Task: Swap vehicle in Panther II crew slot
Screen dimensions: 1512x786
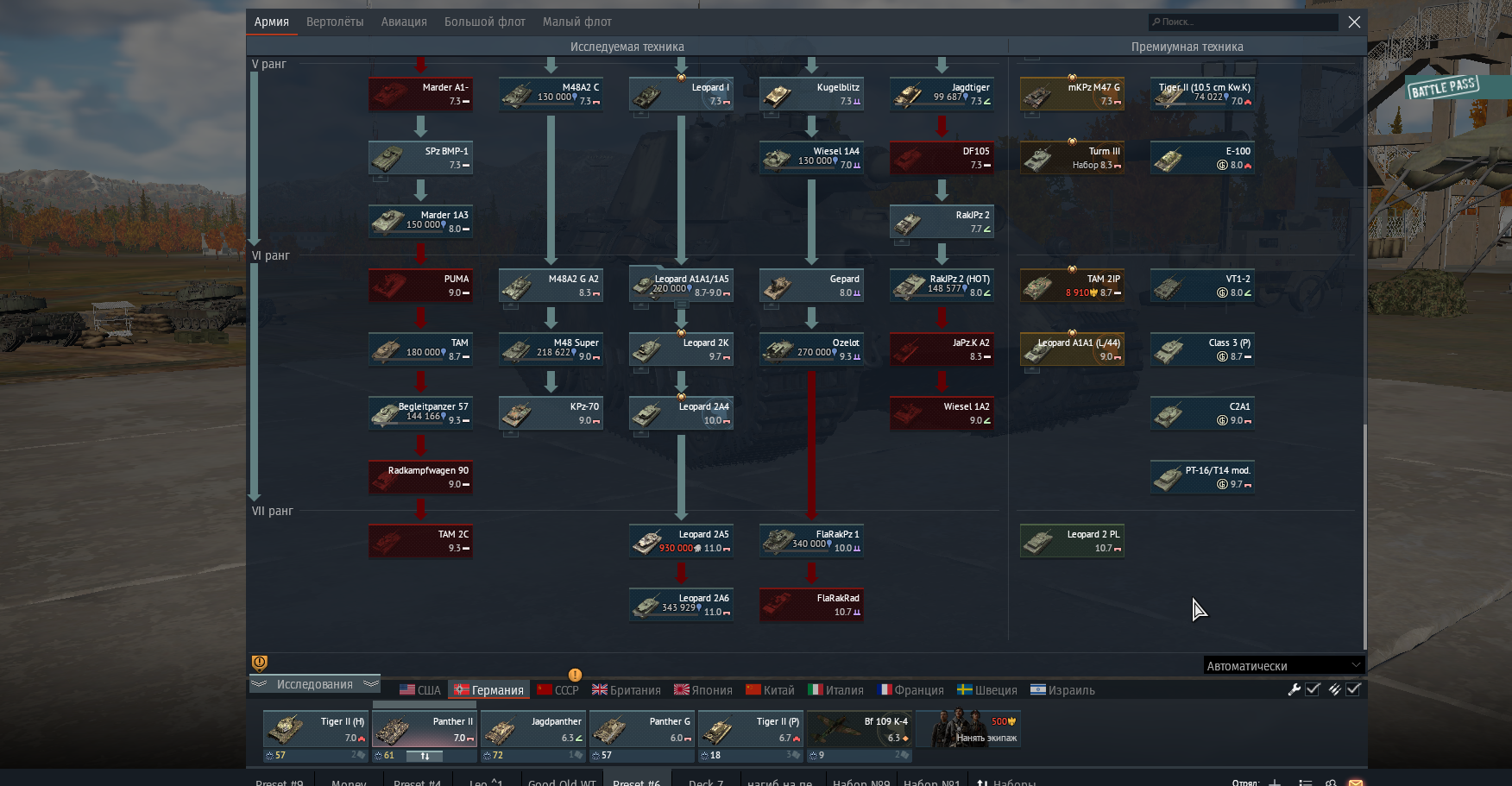Action: click(425, 756)
